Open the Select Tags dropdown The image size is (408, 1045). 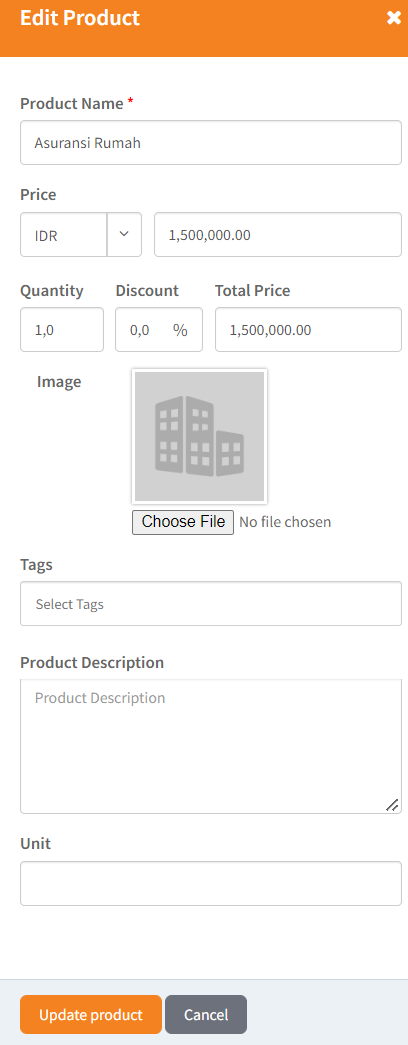click(x=211, y=604)
